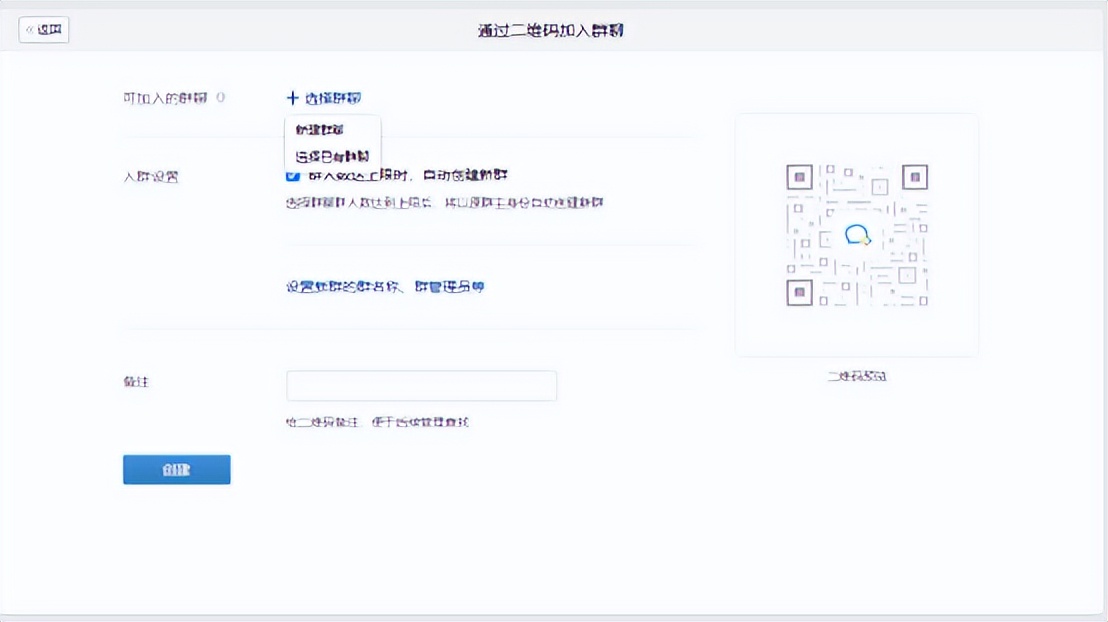
Task: Click the chat bubble logo inside the QR code
Action: (858, 236)
